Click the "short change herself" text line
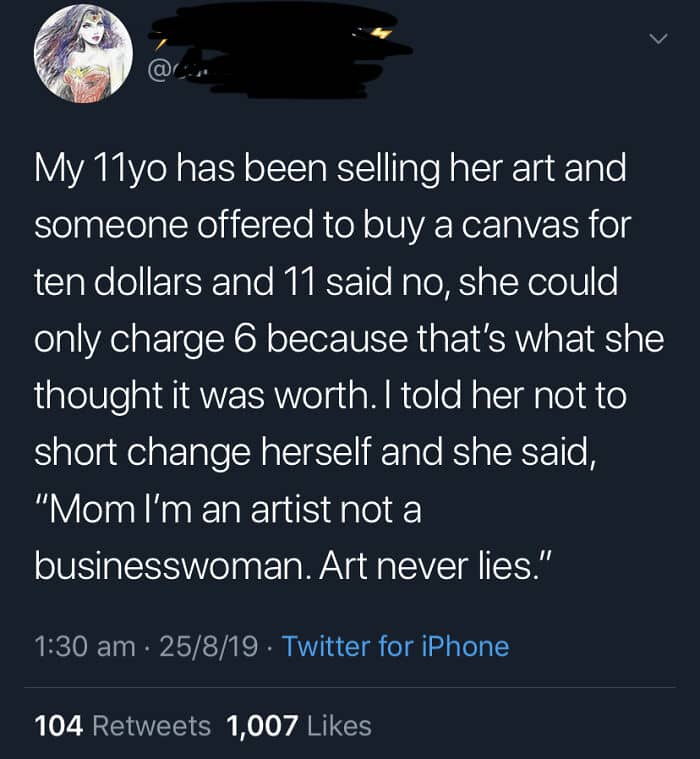 pyautogui.click(x=315, y=453)
